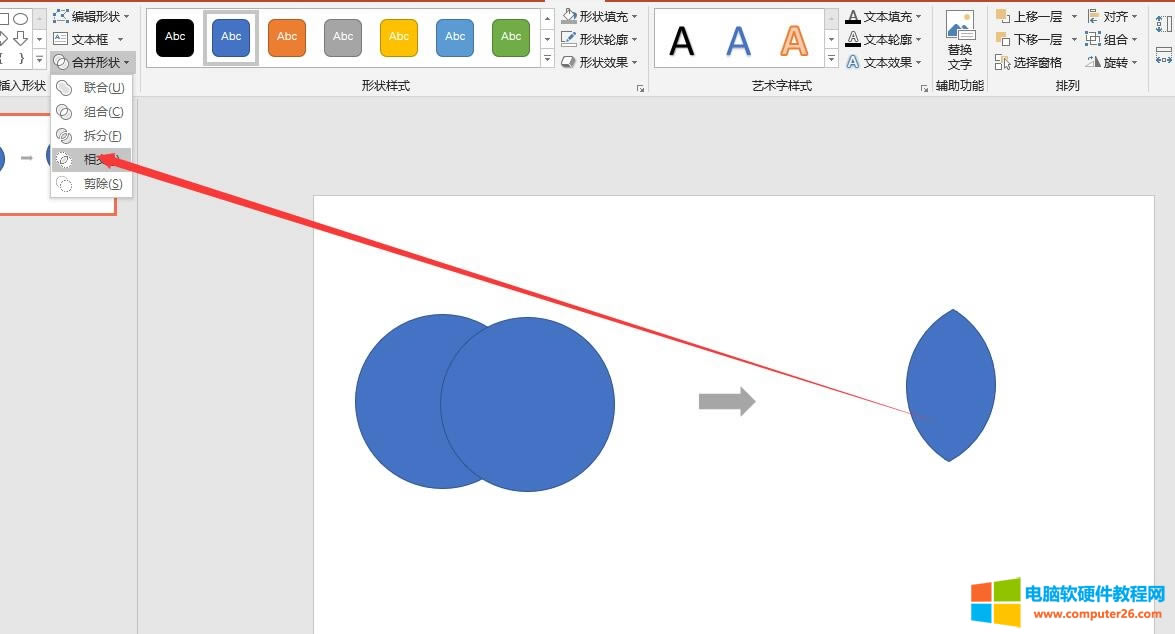Click the 文本框 text box icon
Image resolution: width=1175 pixels, height=634 pixels.
(61, 39)
